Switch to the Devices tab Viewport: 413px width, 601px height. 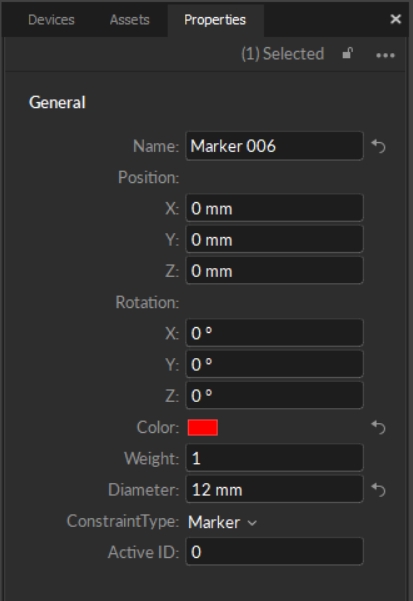coord(51,20)
